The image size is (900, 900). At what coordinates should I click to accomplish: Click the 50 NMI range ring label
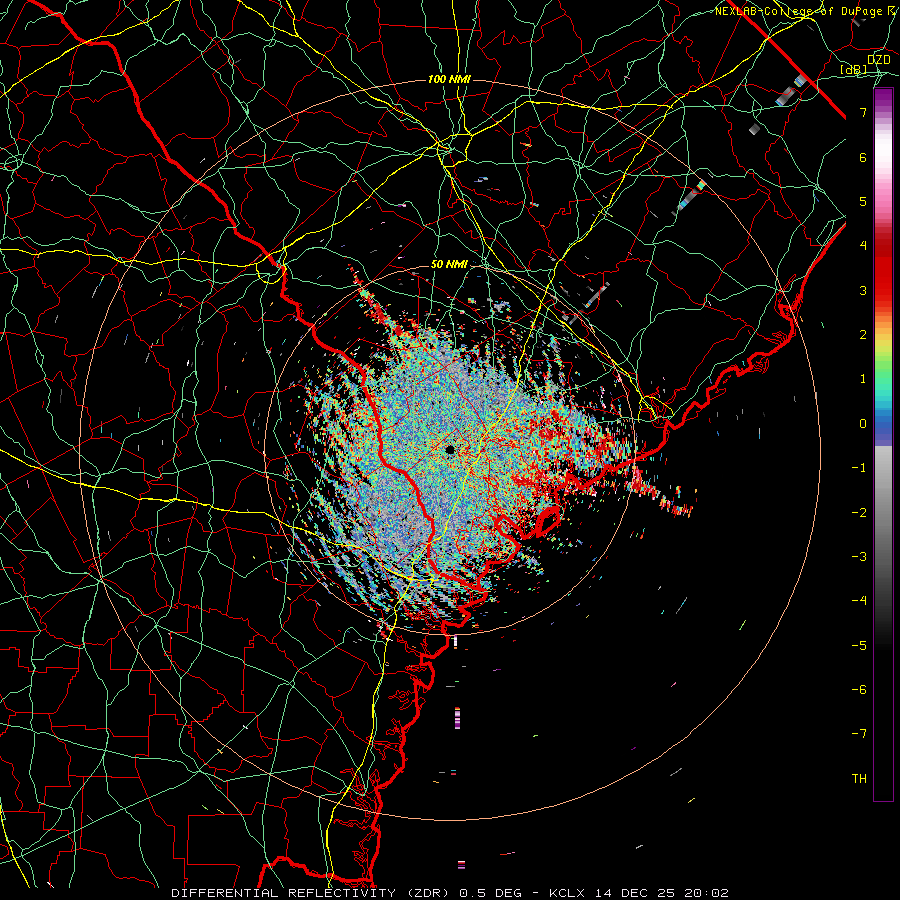449,264
